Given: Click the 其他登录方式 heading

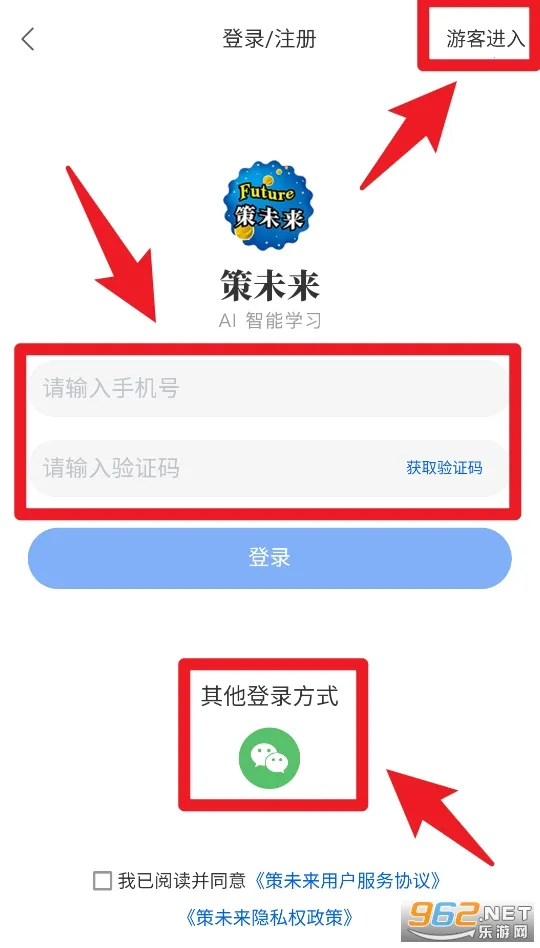Looking at the screenshot, I should tap(270, 696).
